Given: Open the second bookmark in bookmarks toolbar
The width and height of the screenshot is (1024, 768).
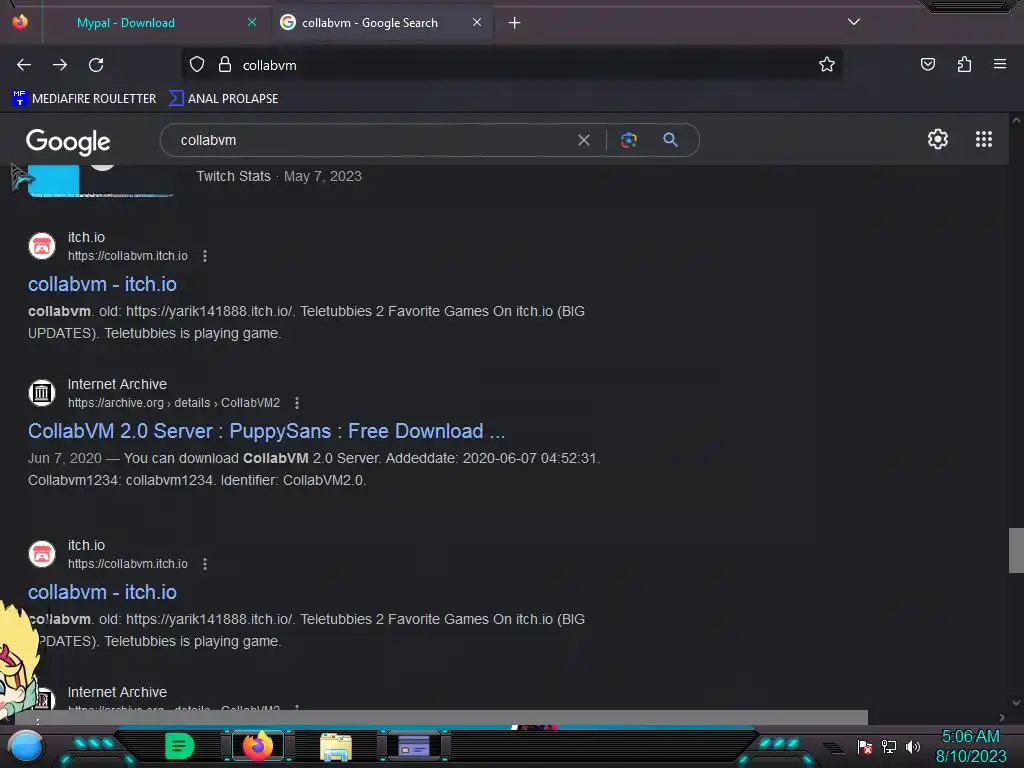Looking at the screenshot, I should (x=223, y=99).
